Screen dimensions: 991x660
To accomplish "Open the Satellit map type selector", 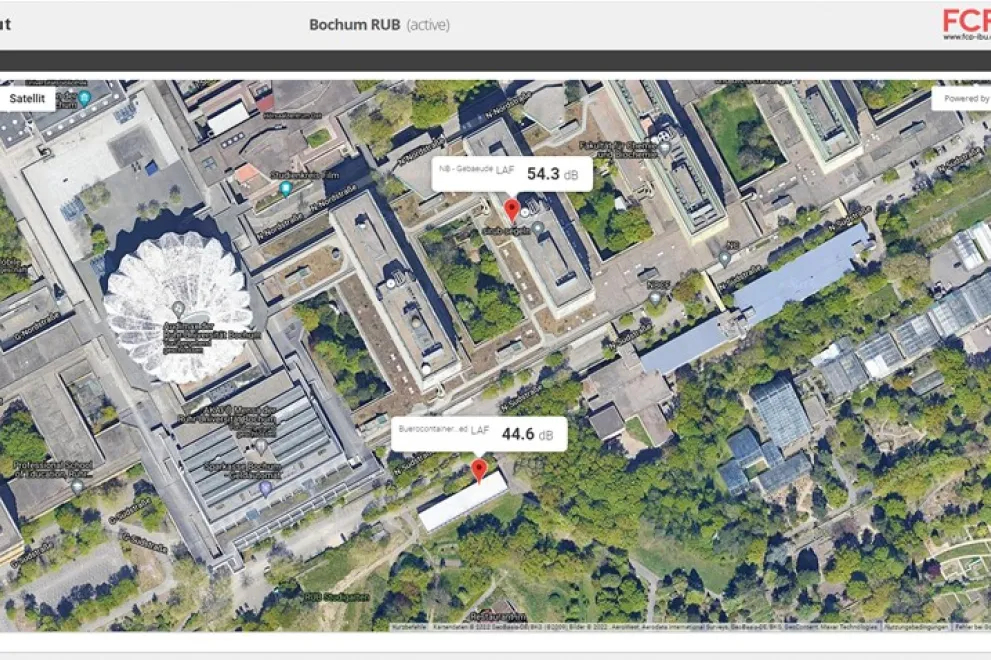I will coord(28,99).
